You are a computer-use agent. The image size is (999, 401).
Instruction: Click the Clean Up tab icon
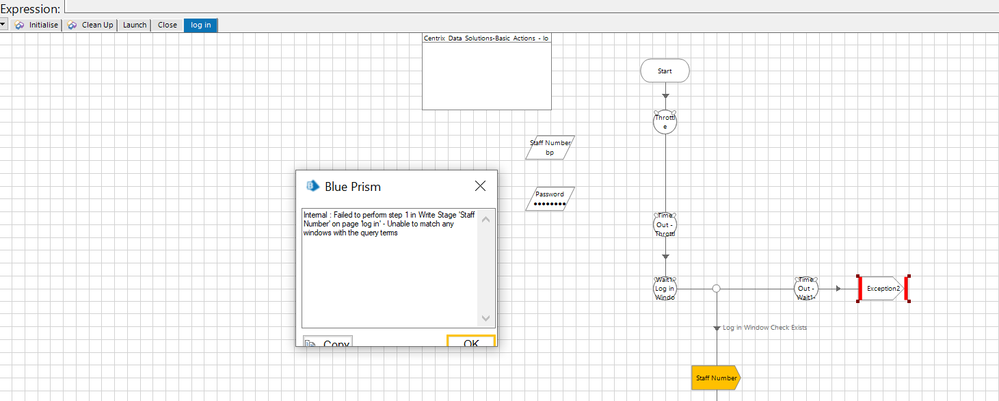(72, 25)
